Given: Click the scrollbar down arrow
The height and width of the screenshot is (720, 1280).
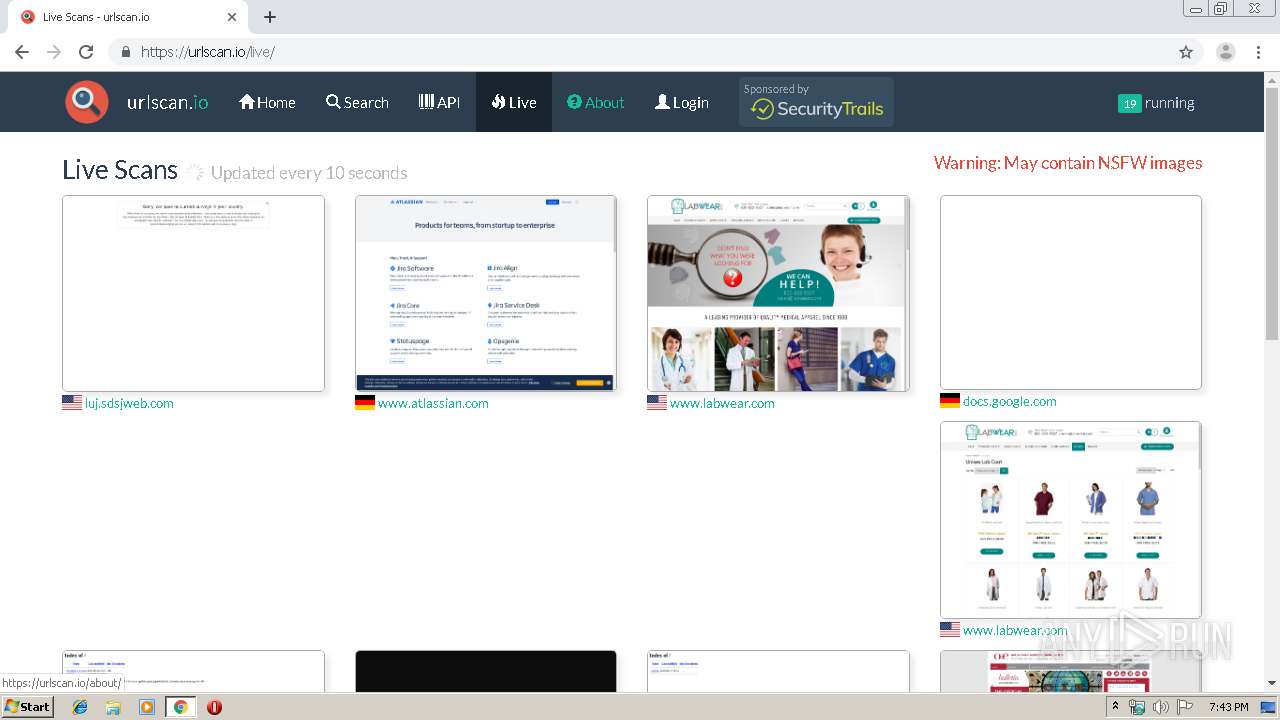Looking at the screenshot, I should [1272, 683].
